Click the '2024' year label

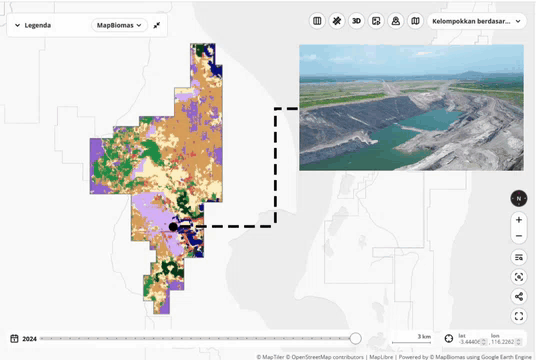[x=29, y=339]
